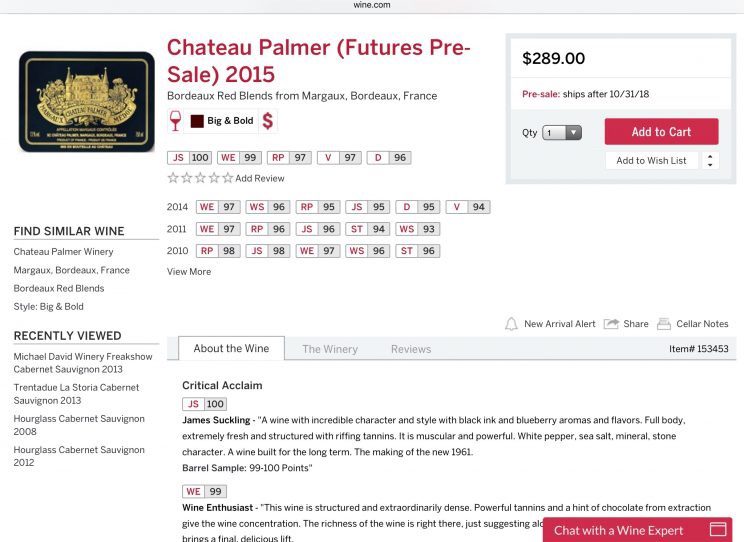Click the Share arrow icon

click(611, 324)
